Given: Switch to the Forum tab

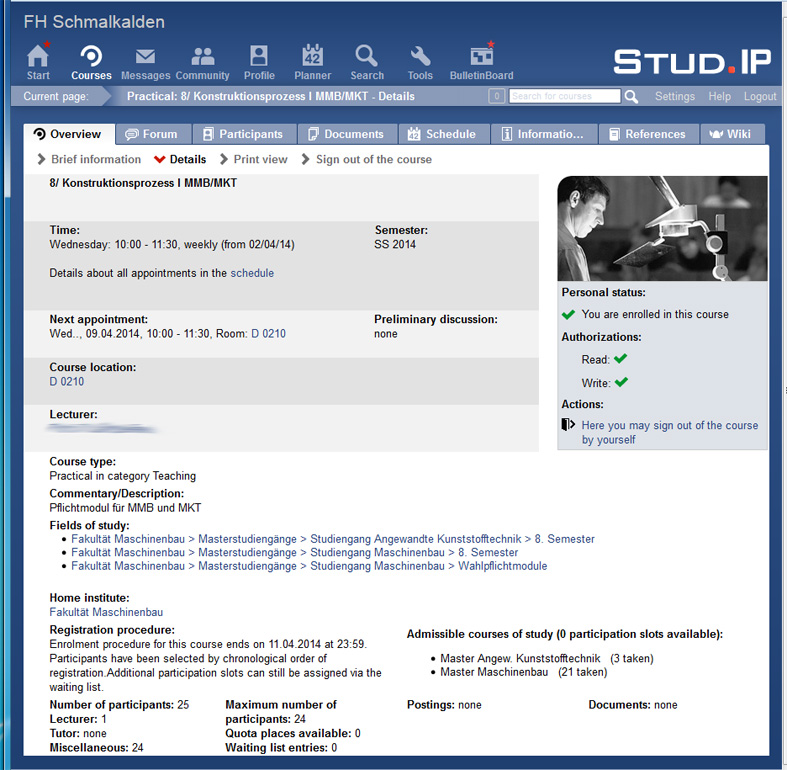Looking at the screenshot, I should (x=154, y=134).
